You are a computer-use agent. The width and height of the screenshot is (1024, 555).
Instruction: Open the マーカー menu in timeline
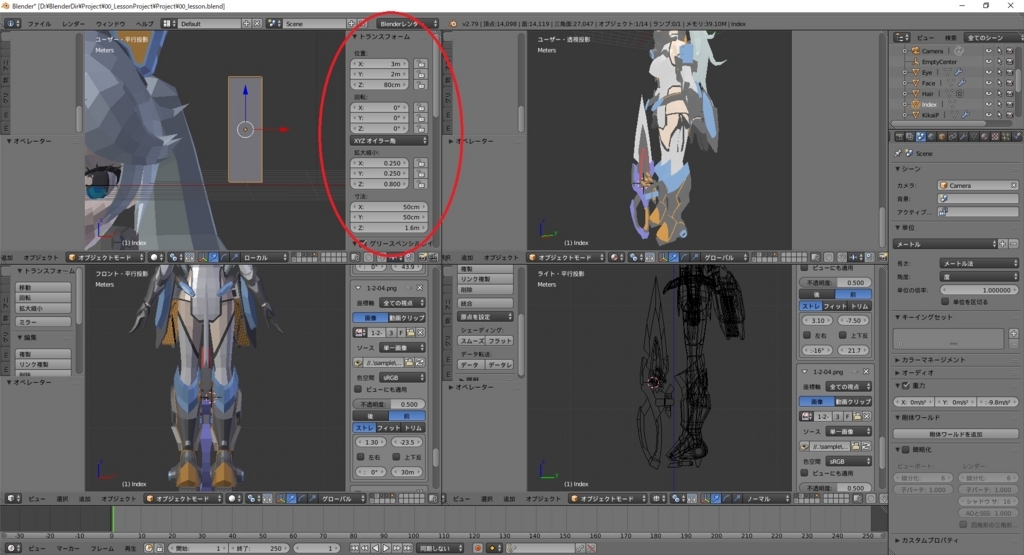pyautogui.click(x=67, y=548)
